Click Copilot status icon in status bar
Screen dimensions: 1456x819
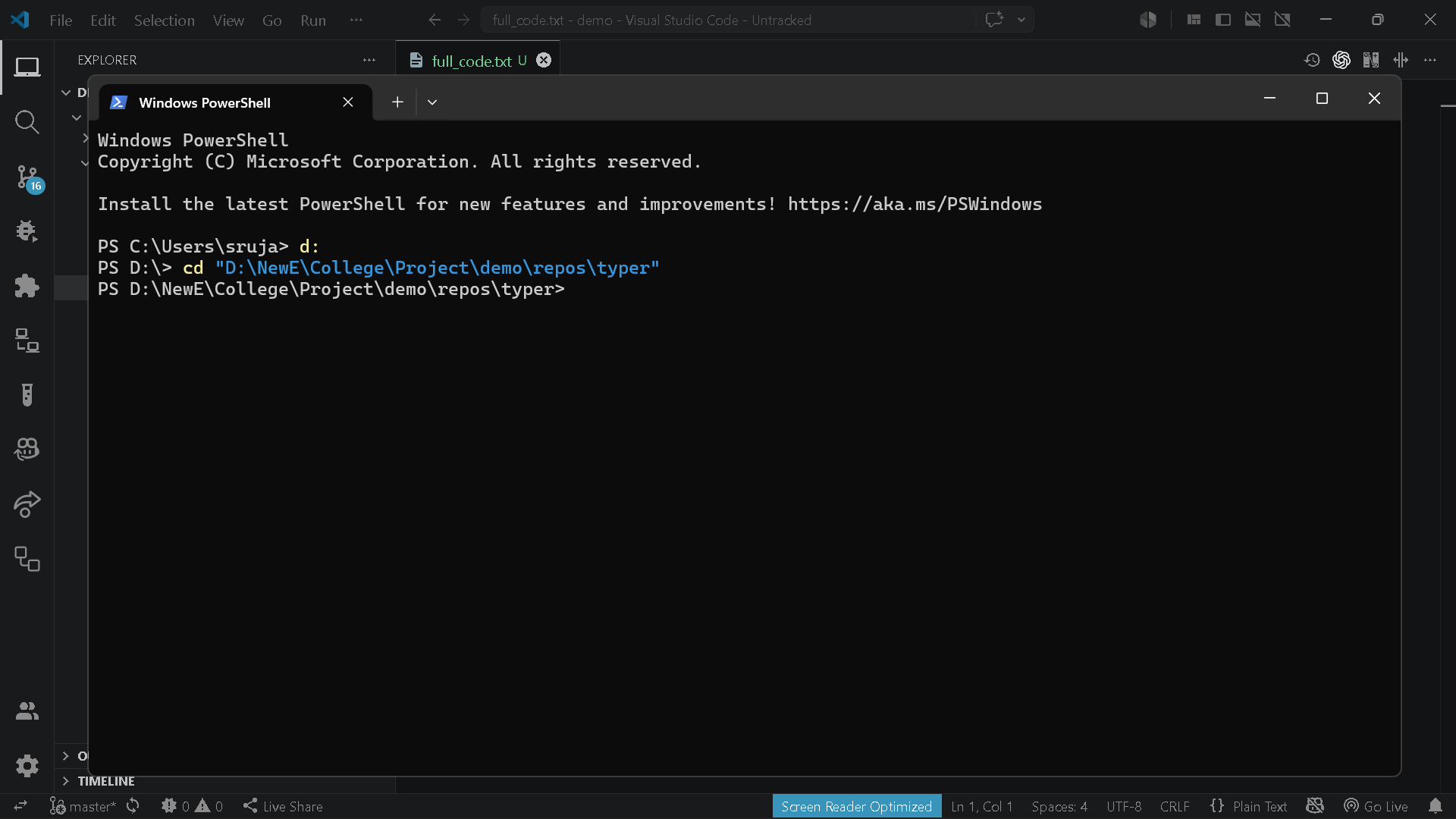click(x=1315, y=806)
